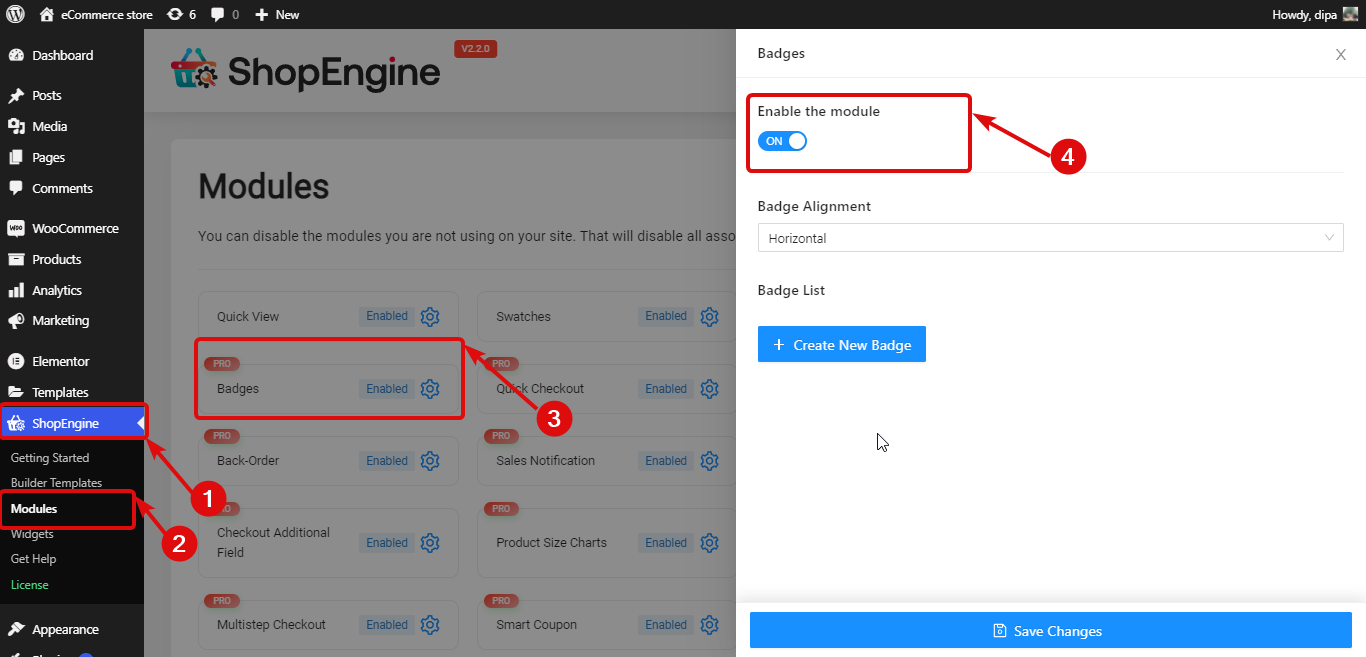Open Builder Templates submenu item

tap(56, 483)
